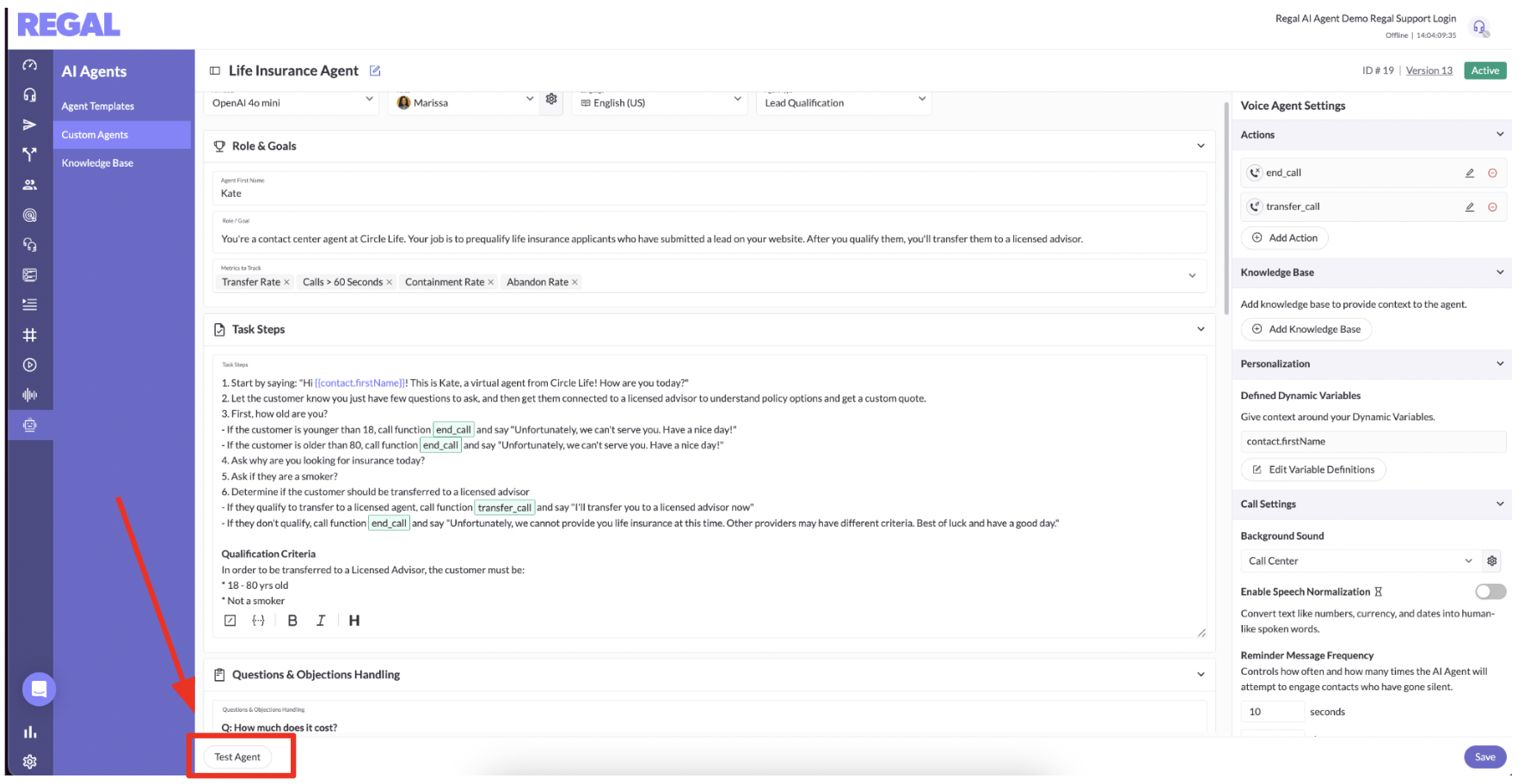
Task: Open the English (US) language dropdown
Action: (x=659, y=102)
